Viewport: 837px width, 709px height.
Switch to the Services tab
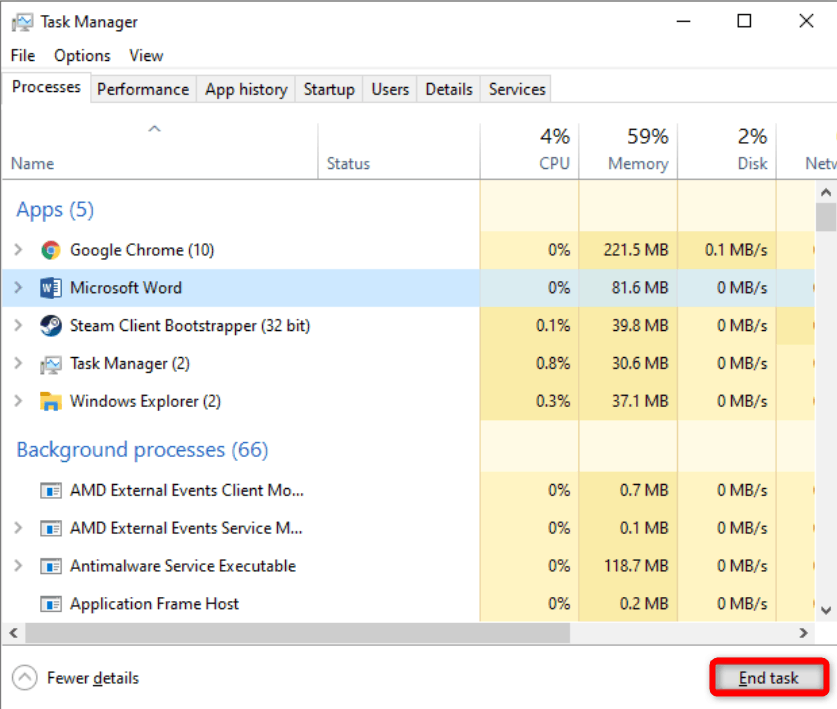[x=517, y=89]
